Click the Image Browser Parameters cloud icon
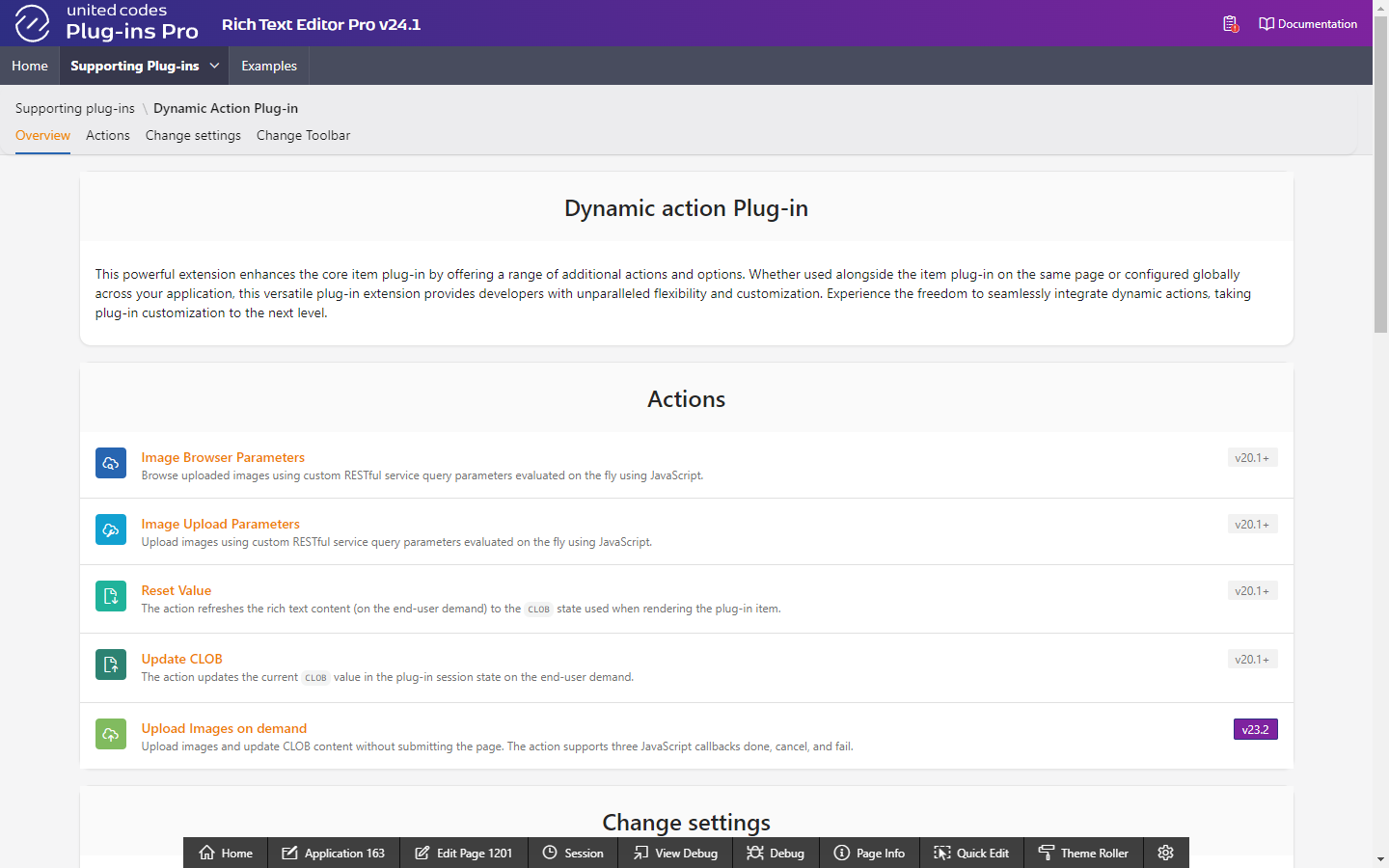1389x868 pixels. coord(111,463)
